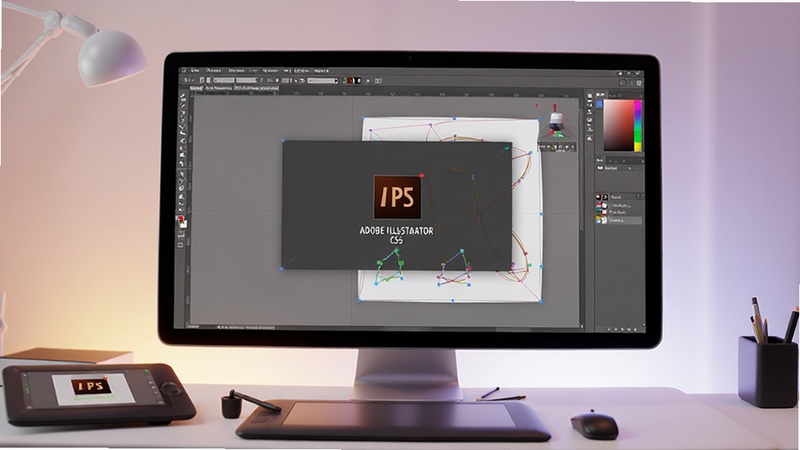Image resolution: width=800 pixels, height=450 pixels.
Task: Click the top icon in the narrow strip left of the color panel
Action: coord(590,96)
